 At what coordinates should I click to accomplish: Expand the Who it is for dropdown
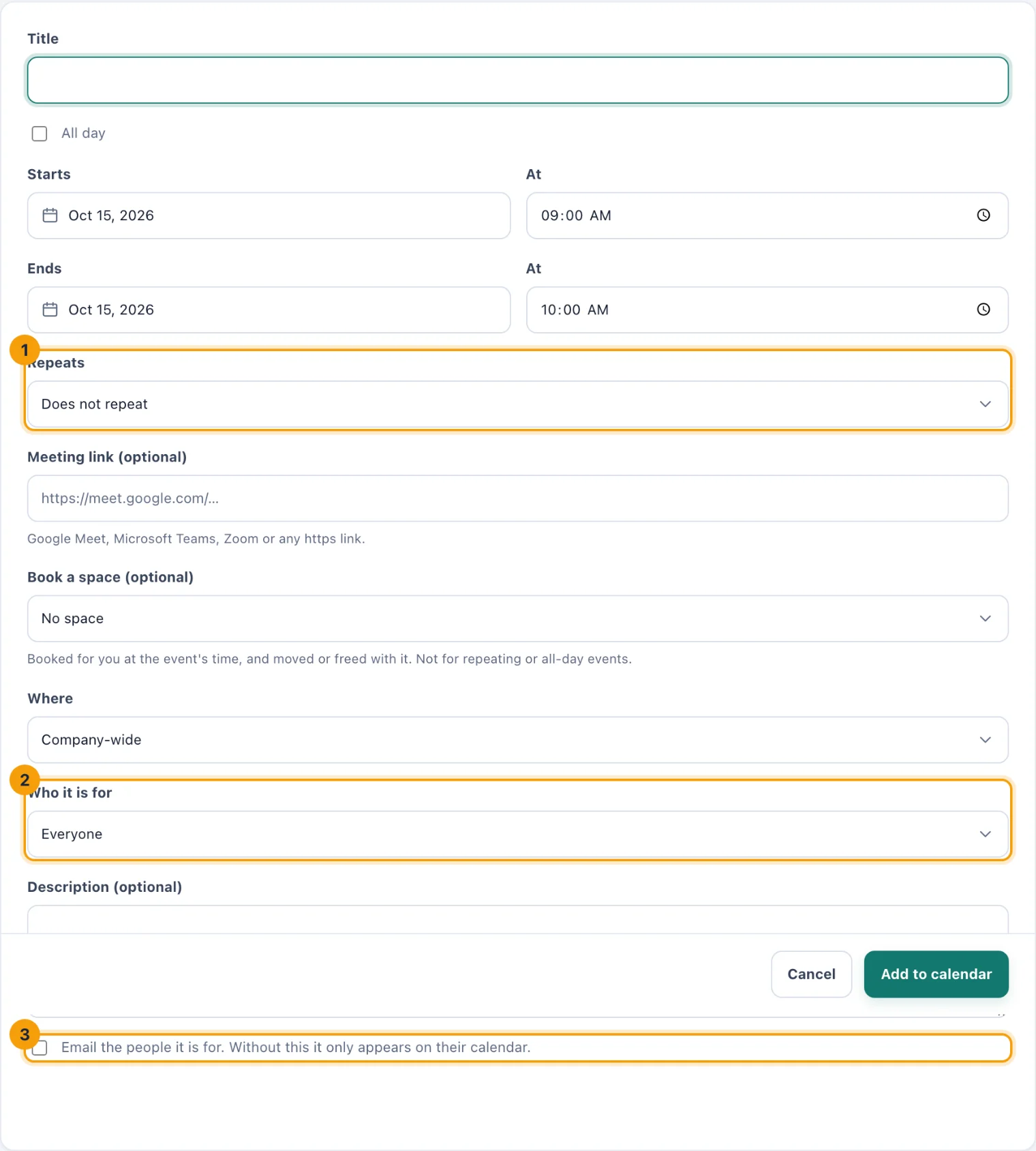click(517, 834)
